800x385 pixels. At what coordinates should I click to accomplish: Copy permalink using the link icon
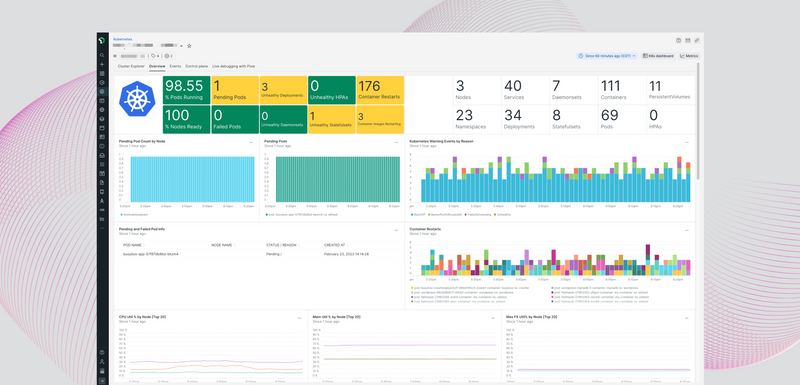point(697,40)
